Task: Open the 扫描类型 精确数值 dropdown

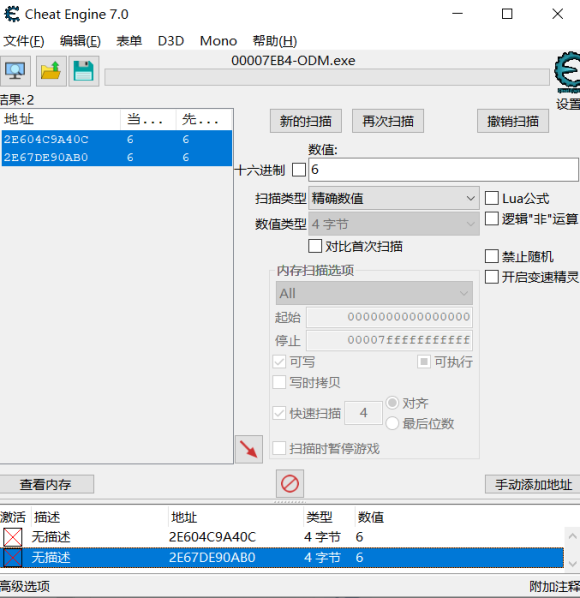Action: click(394, 198)
